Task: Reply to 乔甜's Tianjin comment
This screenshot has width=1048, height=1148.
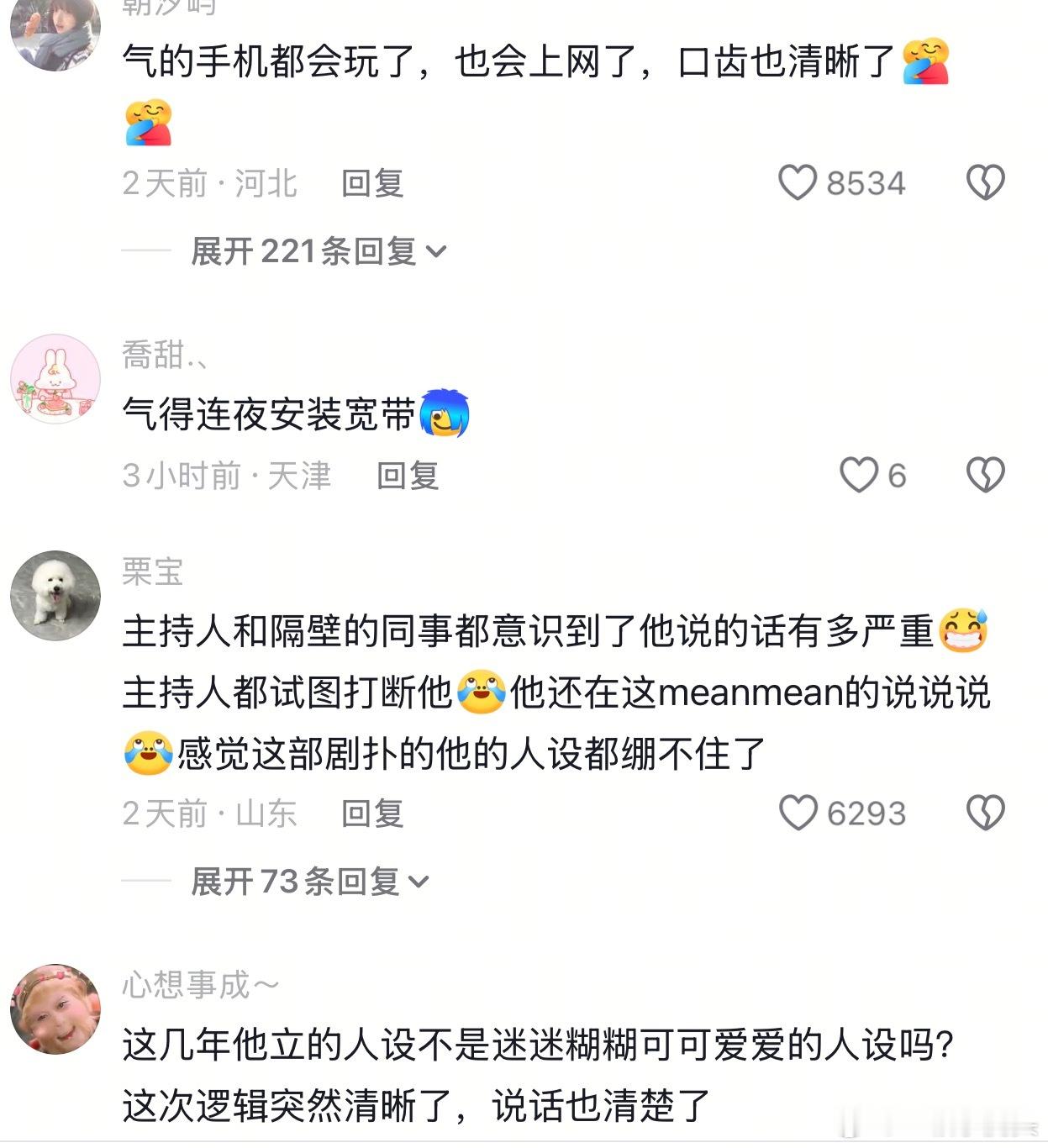Action: (408, 476)
